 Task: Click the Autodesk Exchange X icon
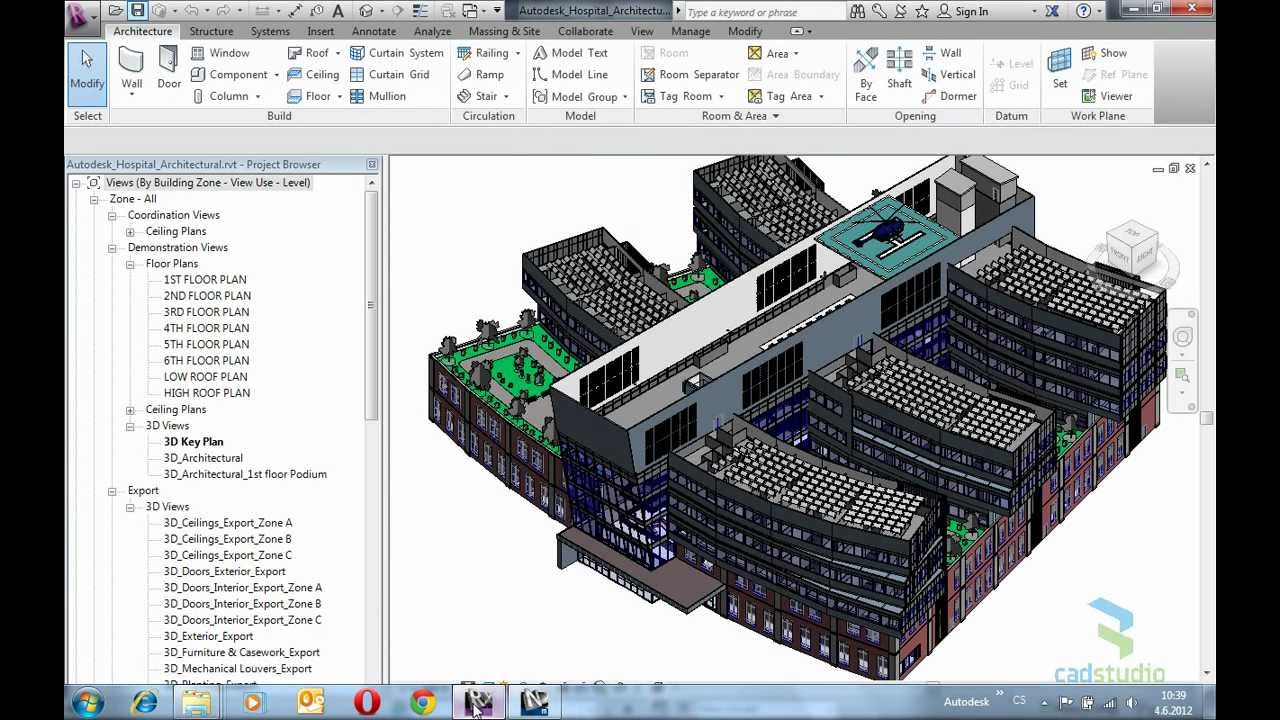pos(1052,11)
